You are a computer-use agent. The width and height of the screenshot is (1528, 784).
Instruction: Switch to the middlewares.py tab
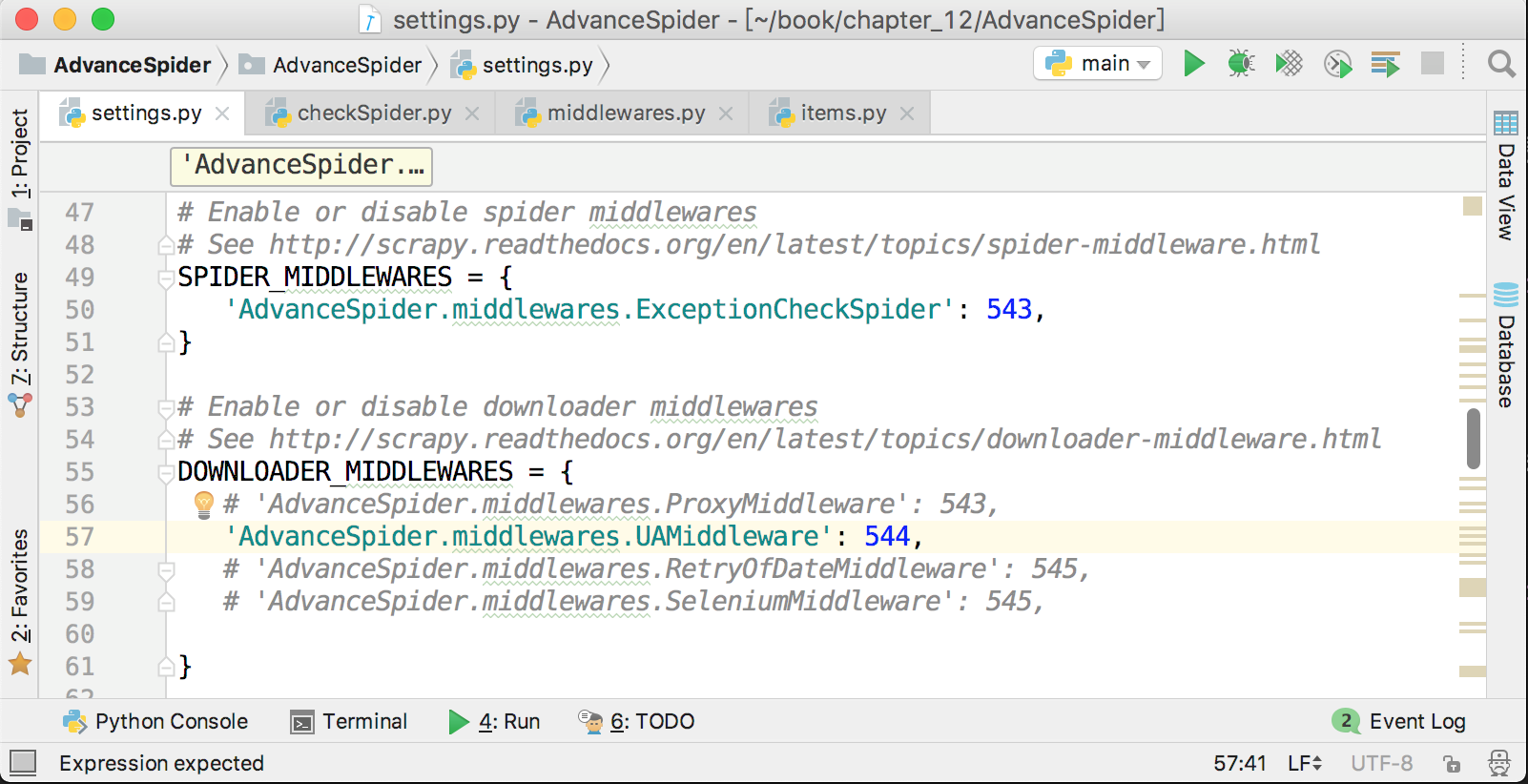(x=625, y=113)
